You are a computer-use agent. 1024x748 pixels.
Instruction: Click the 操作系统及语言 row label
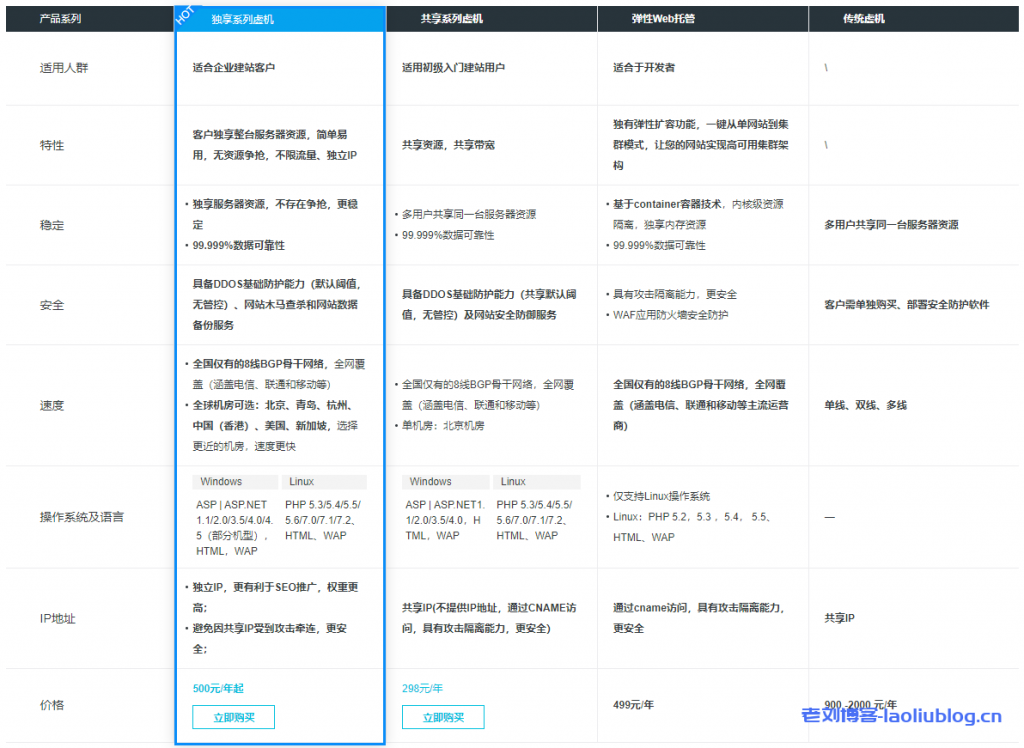[82, 517]
